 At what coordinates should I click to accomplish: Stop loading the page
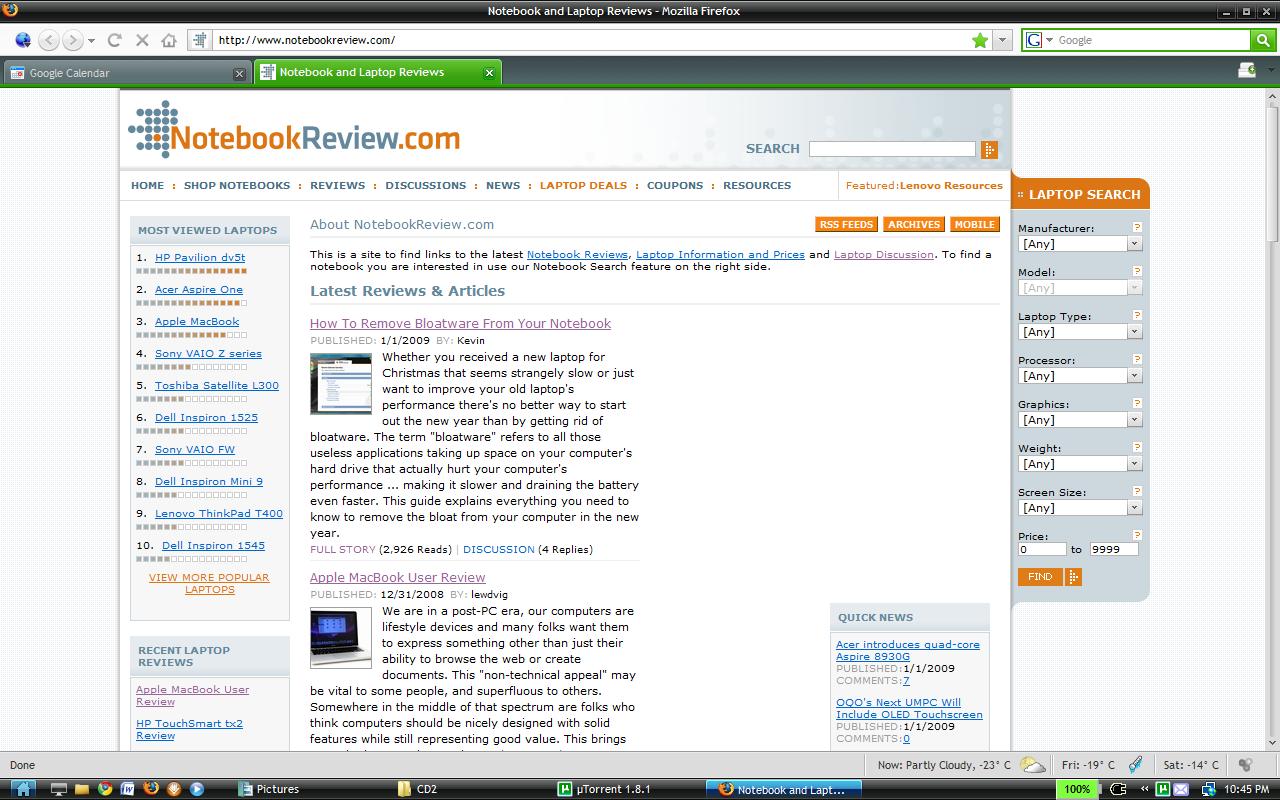tap(141, 40)
